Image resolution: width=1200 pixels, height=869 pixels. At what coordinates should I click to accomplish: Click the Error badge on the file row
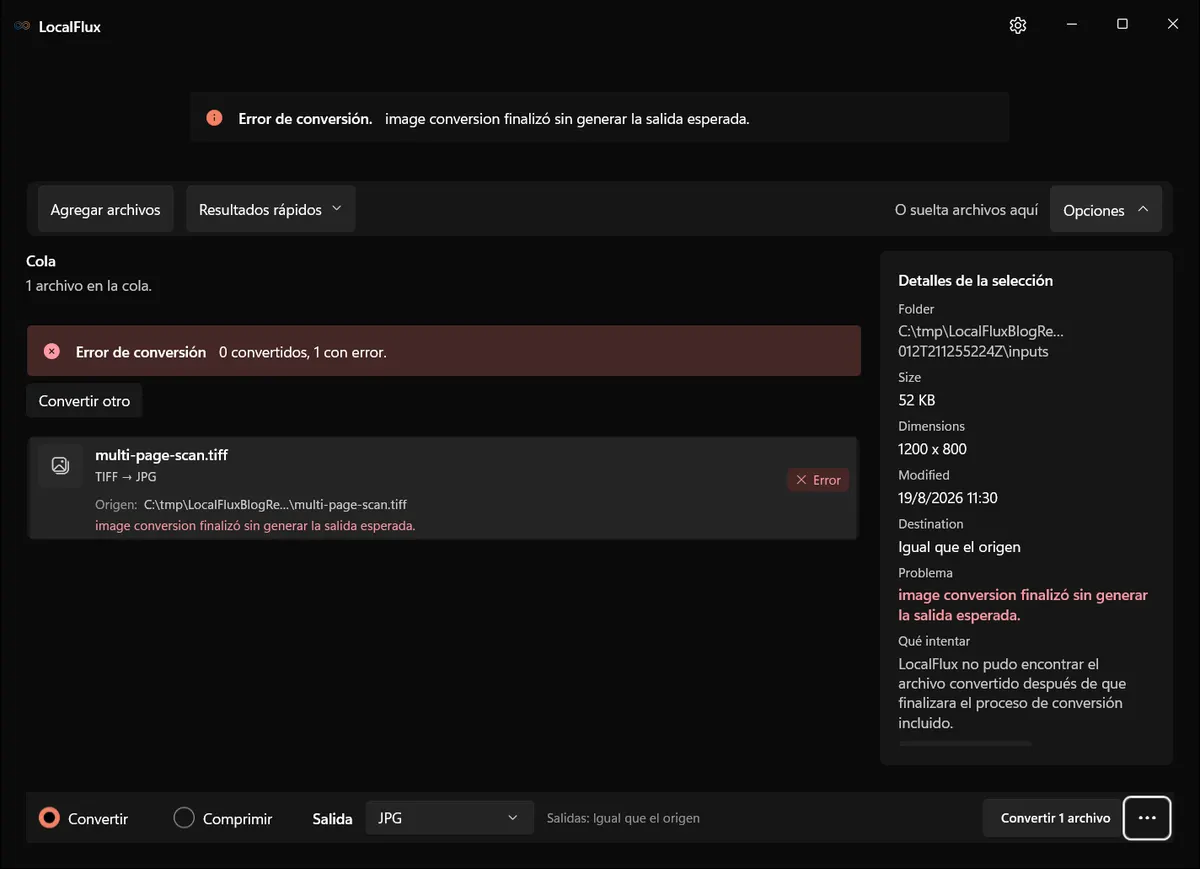(x=818, y=480)
